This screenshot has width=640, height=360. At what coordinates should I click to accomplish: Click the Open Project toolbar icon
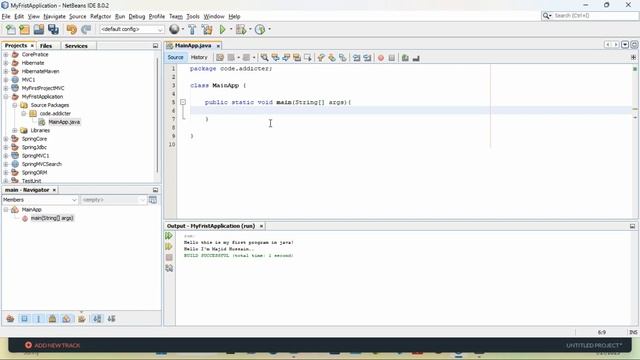point(39,29)
